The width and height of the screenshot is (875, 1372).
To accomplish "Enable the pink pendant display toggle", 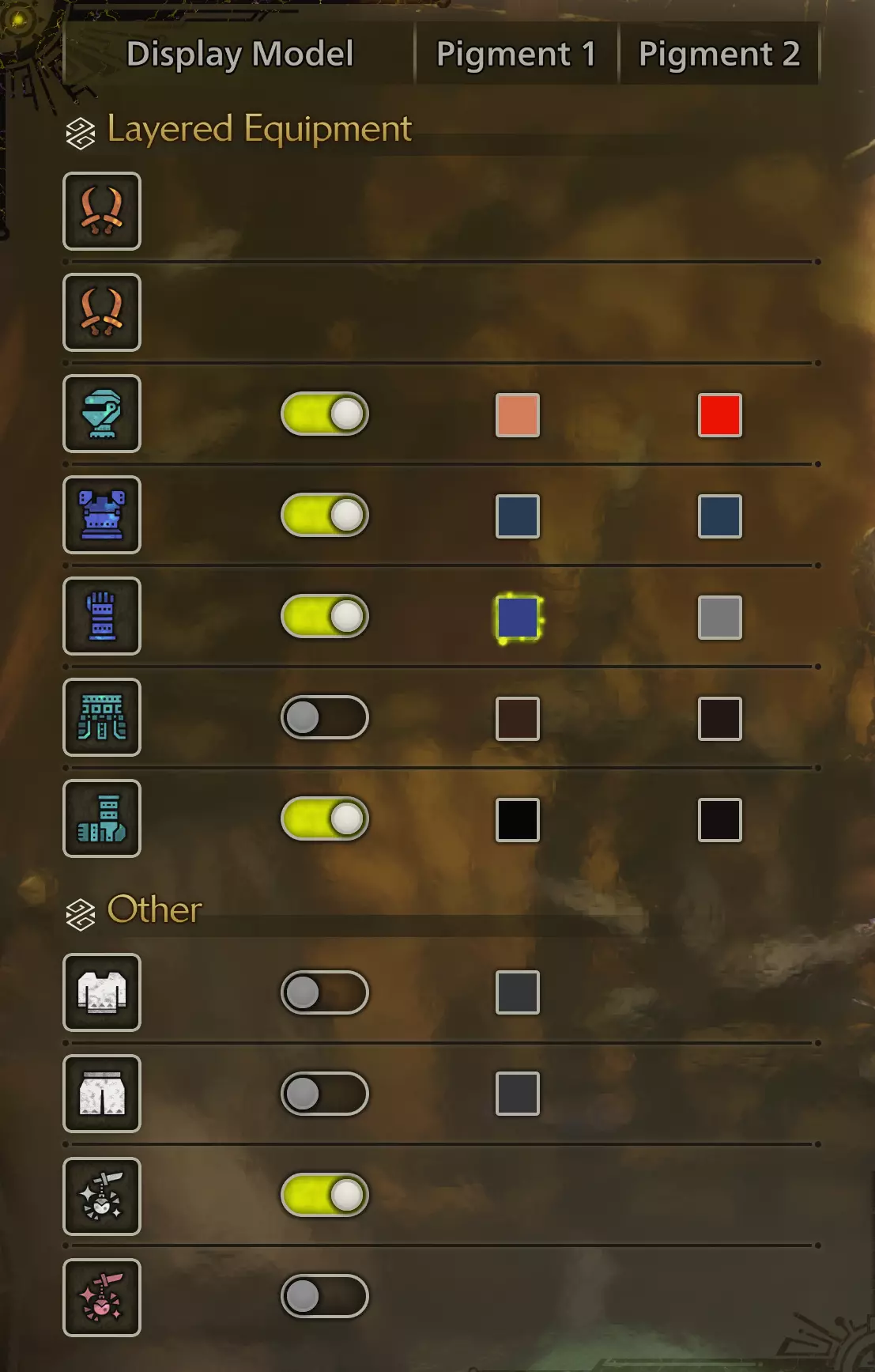I will click(x=325, y=1296).
